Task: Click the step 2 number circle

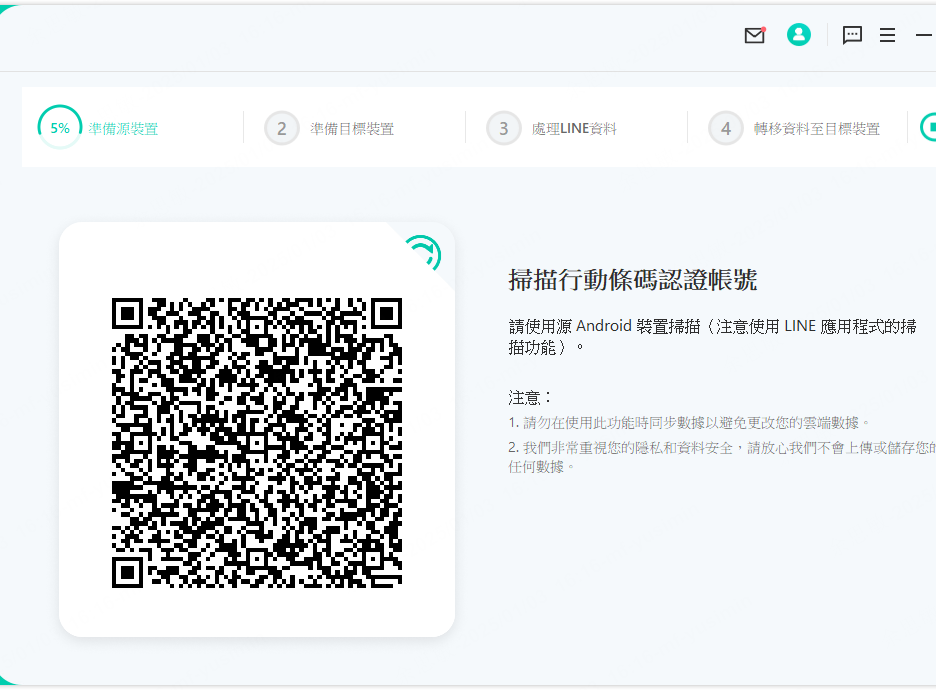Action: tap(282, 128)
